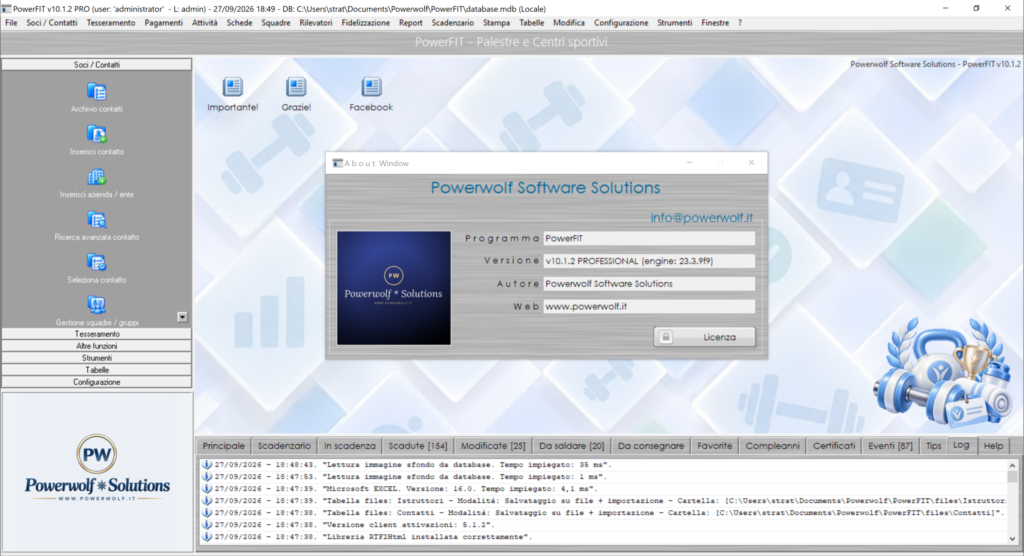Switch to the Scadenzario bottom tab
The width and height of the screenshot is (1024, 556).
(x=284, y=446)
